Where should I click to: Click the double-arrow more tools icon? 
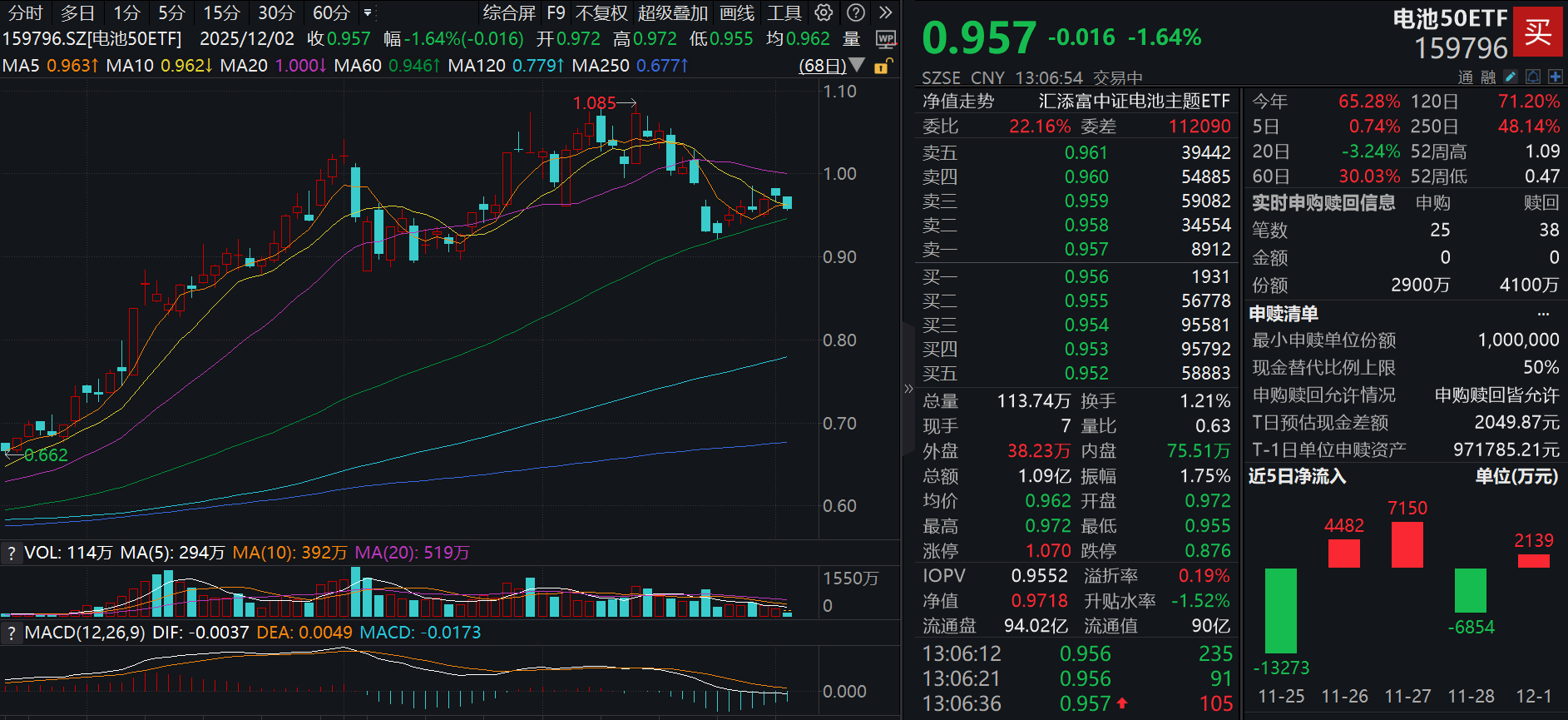[886, 12]
